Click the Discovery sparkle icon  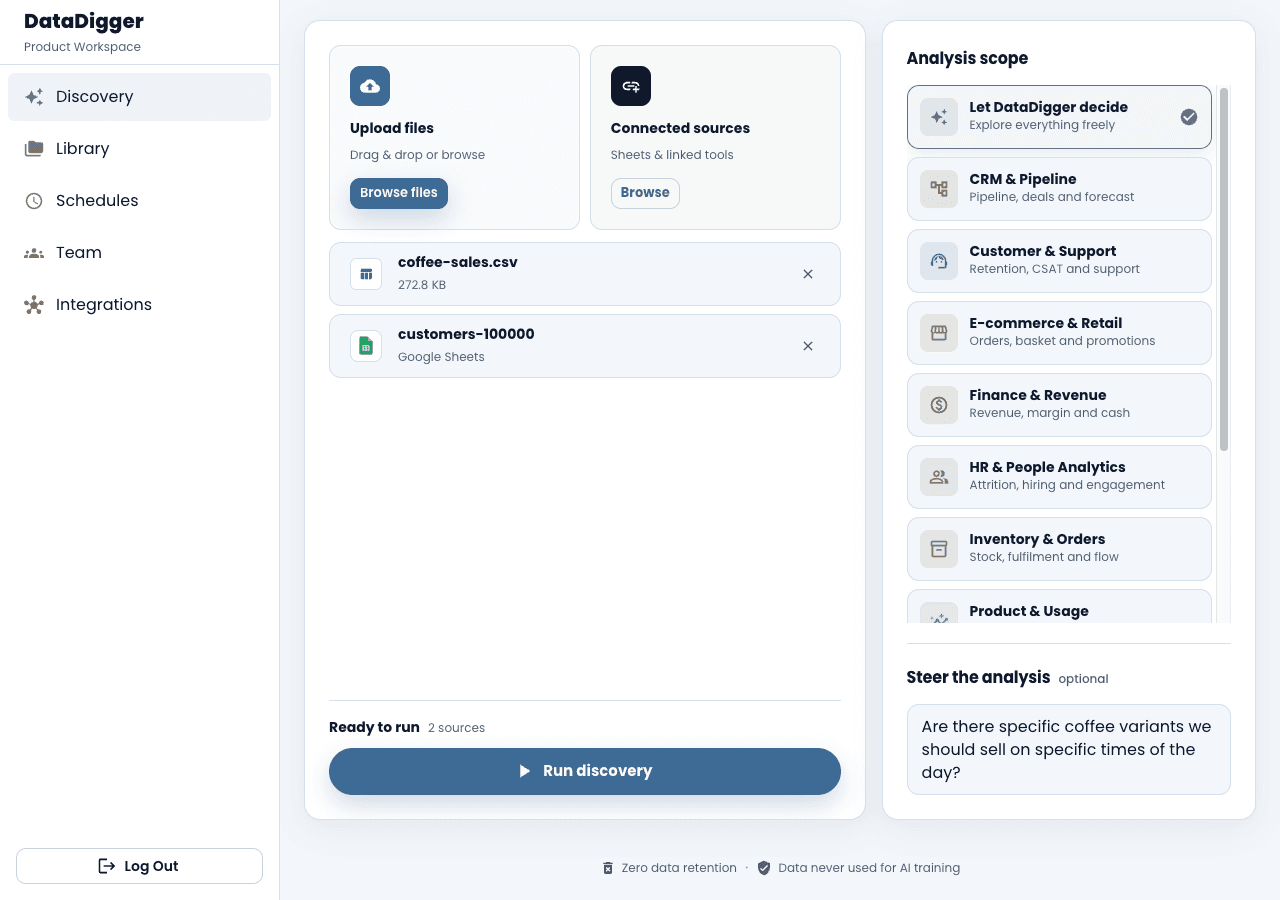pyautogui.click(x=34, y=97)
